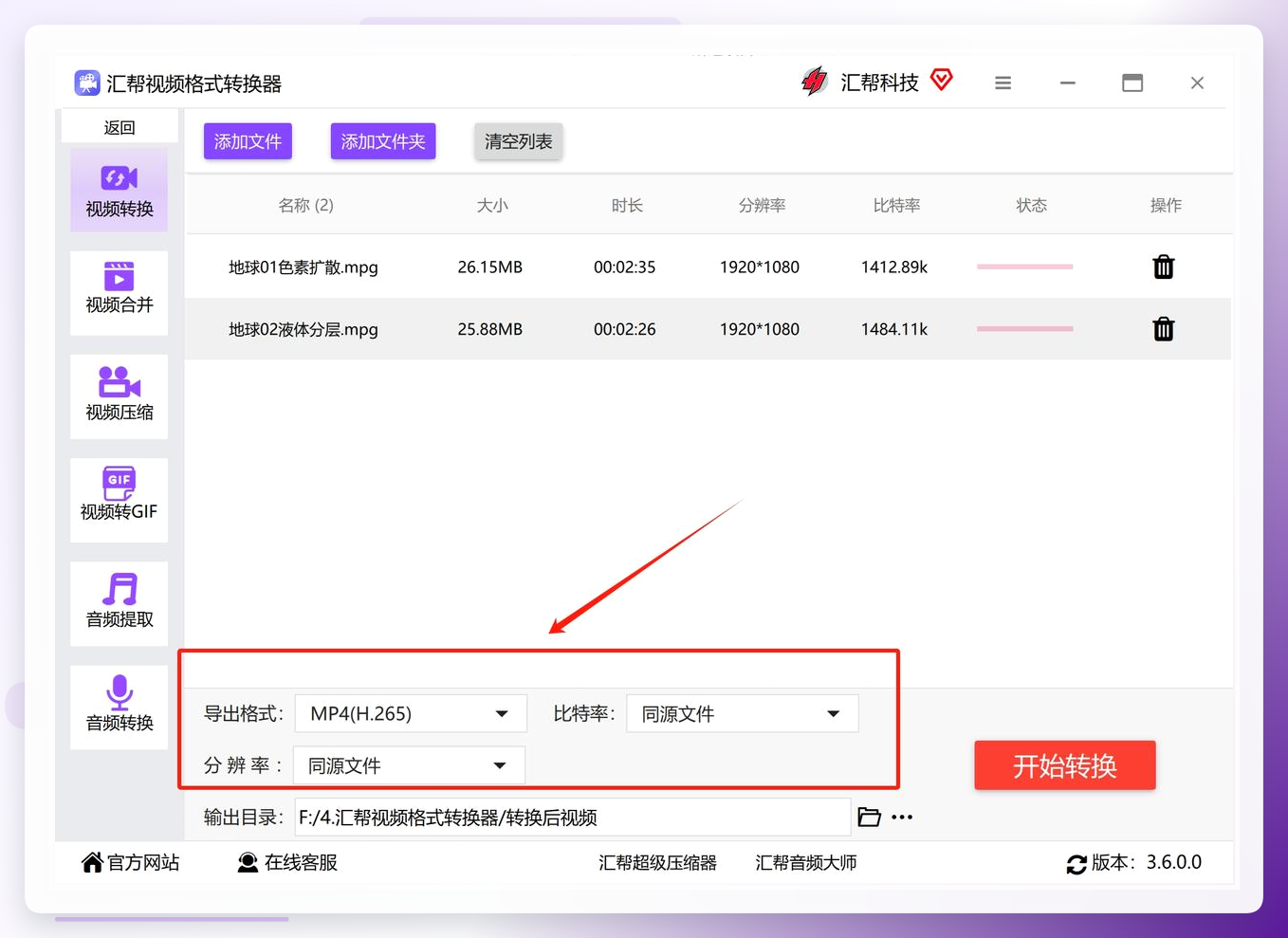Click the 清空列表 button
Image resolution: width=1288 pixels, height=938 pixels.
click(x=518, y=141)
